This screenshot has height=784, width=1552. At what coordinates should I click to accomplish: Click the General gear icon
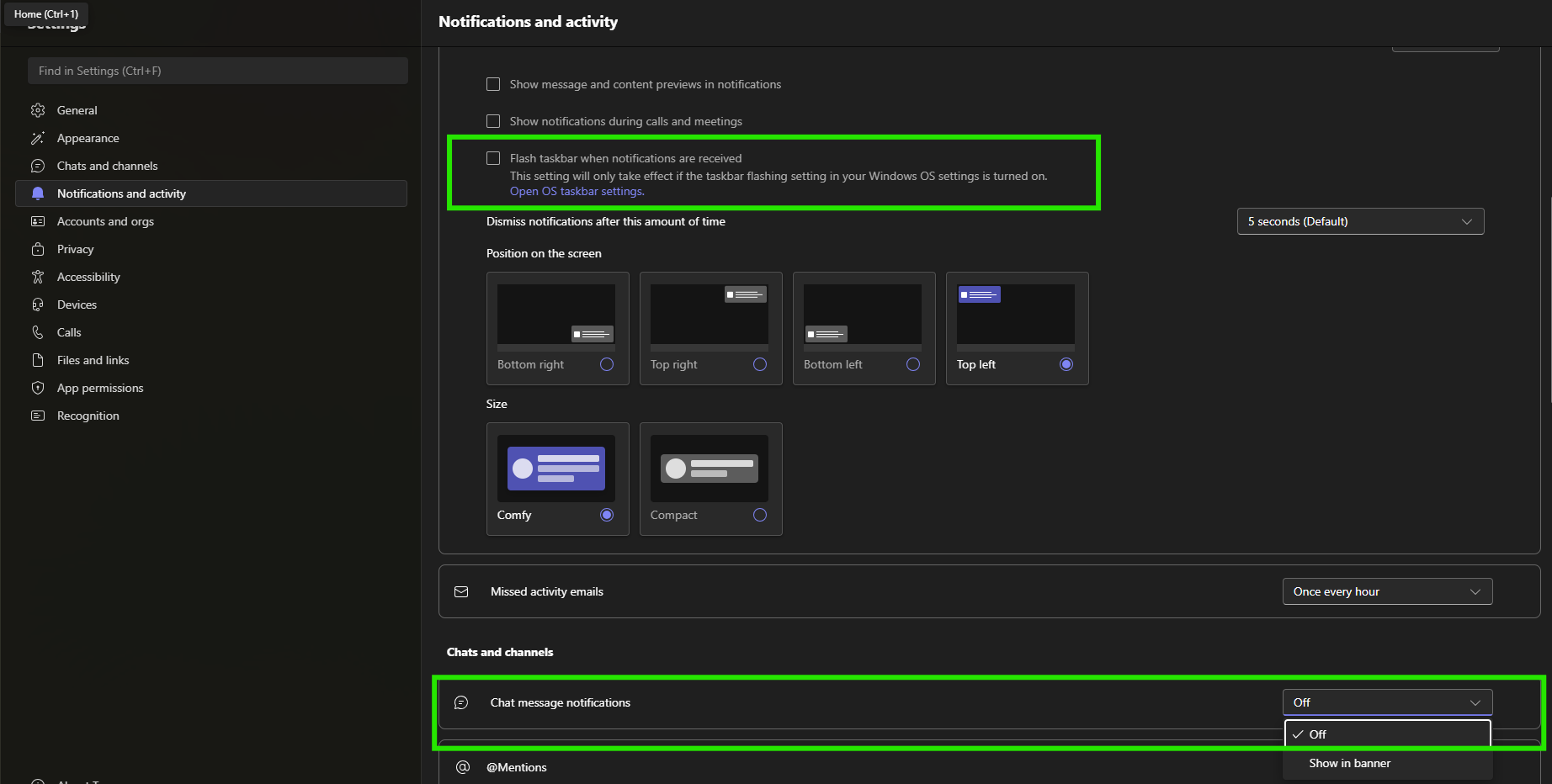coord(38,110)
